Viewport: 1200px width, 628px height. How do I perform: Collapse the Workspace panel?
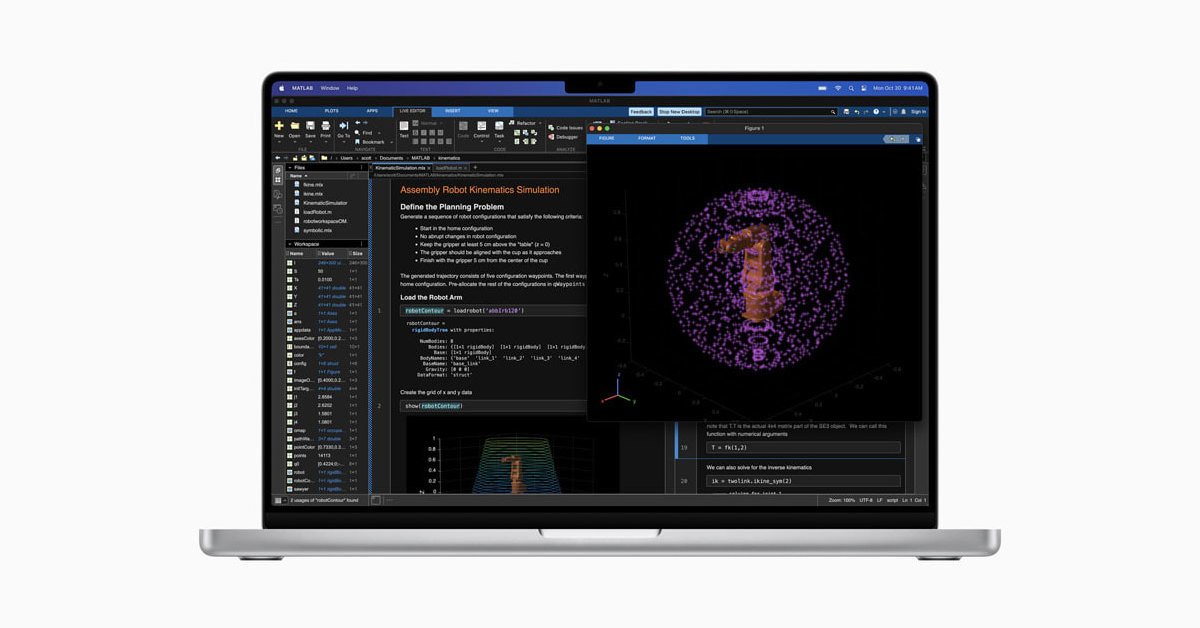pyautogui.click(x=289, y=244)
